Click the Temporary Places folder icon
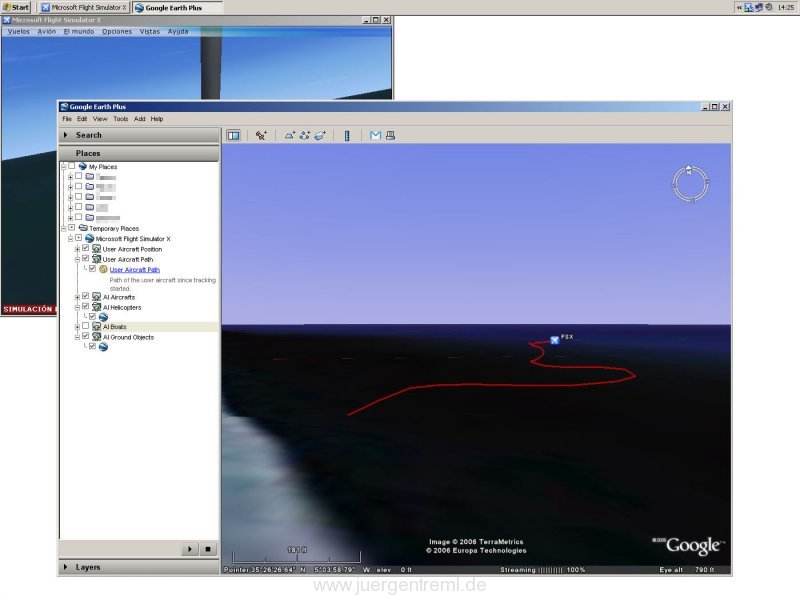Image resolution: width=800 pixels, height=600 pixels. pyautogui.click(x=83, y=228)
